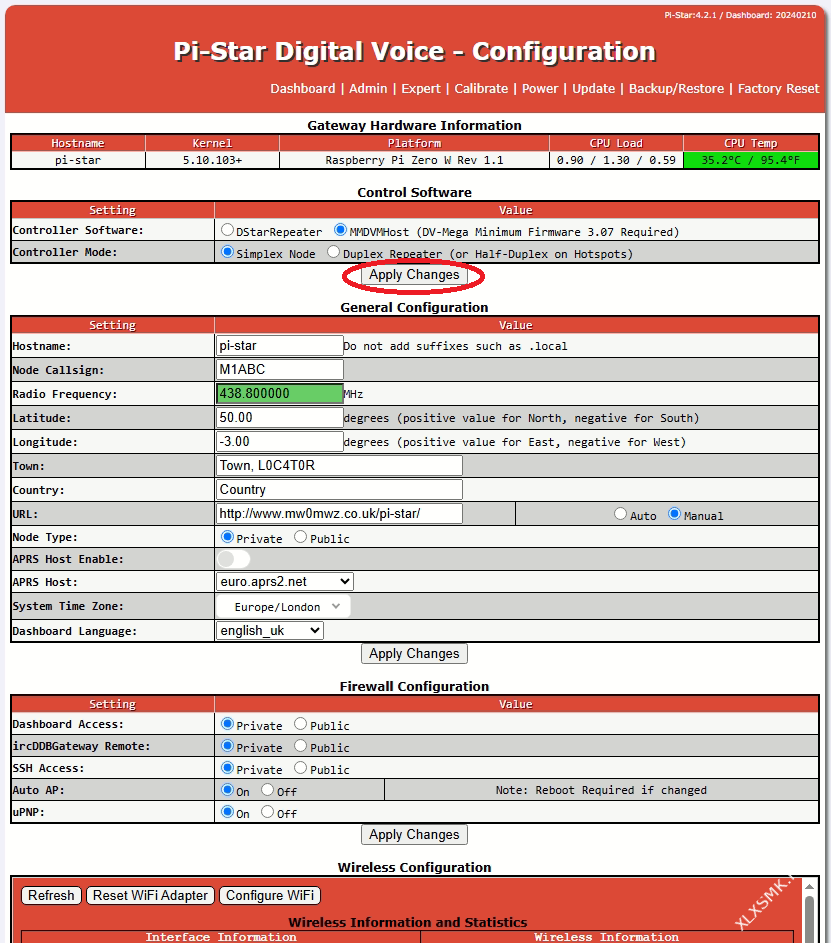
Task: Turn Auto AP On
Action: tap(227, 790)
